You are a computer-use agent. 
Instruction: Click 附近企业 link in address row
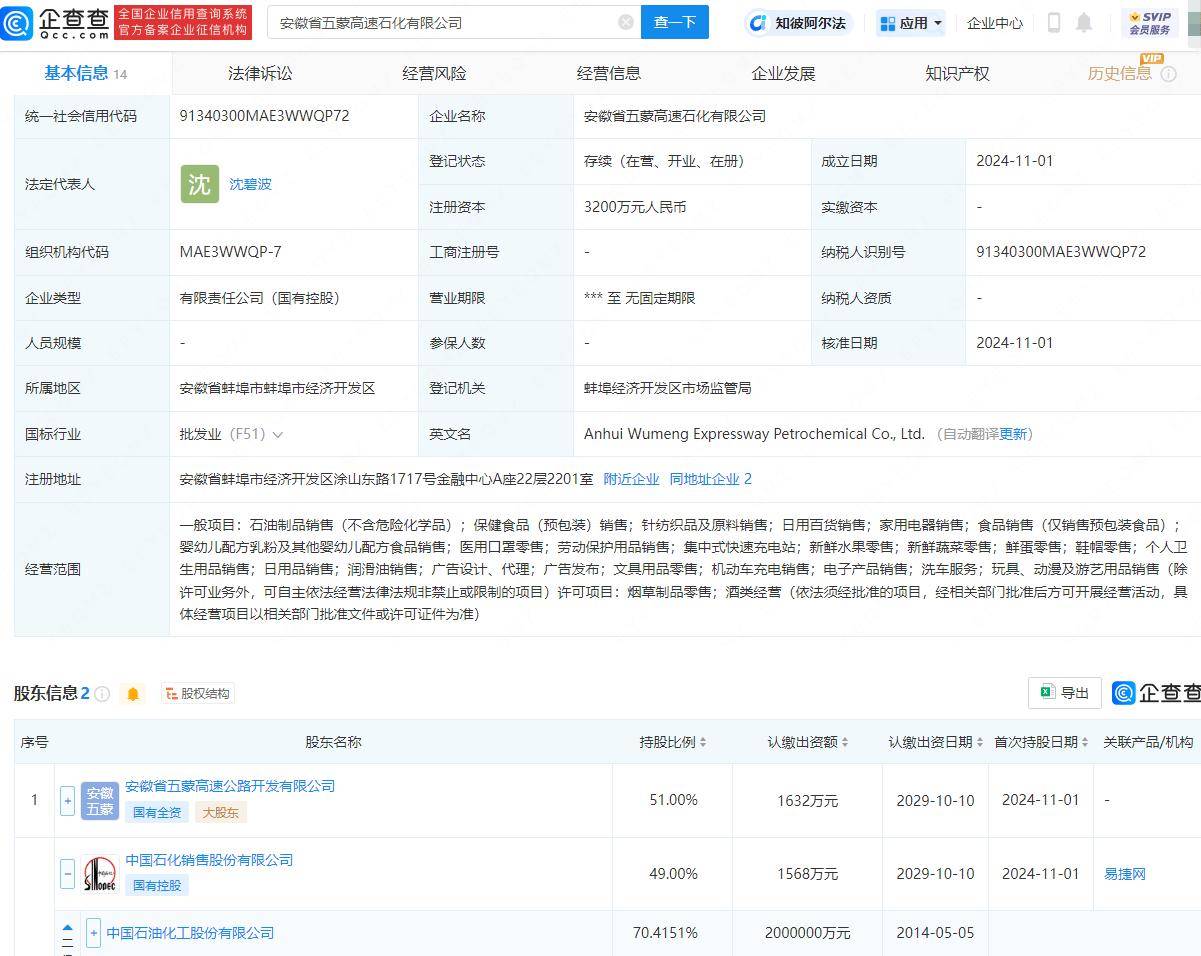[x=631, y=479]
